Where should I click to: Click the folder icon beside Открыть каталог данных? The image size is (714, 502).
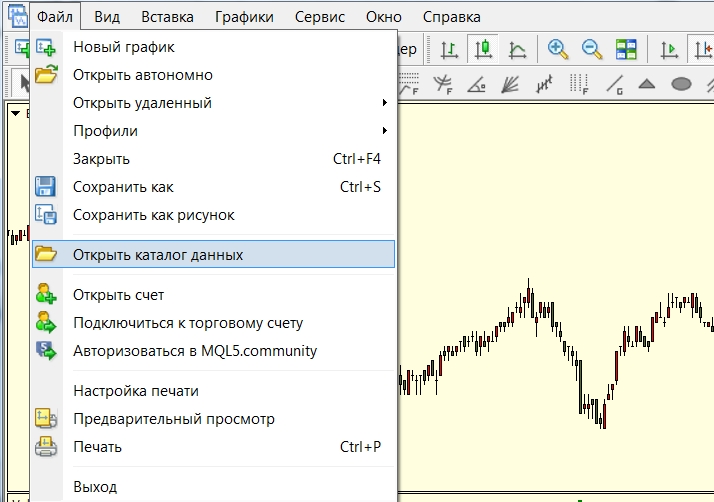point(46,254)
